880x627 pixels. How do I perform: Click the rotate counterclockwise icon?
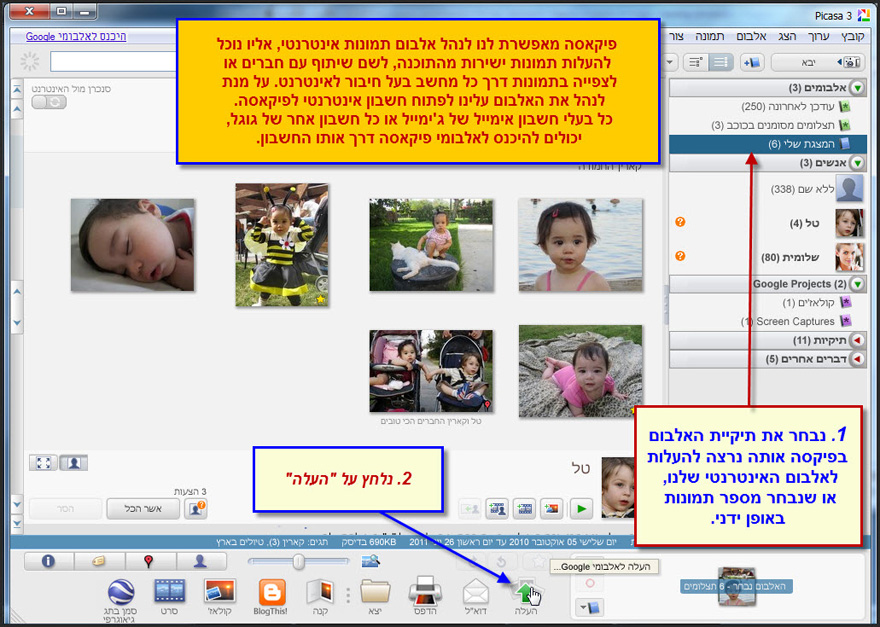(502, 561)
